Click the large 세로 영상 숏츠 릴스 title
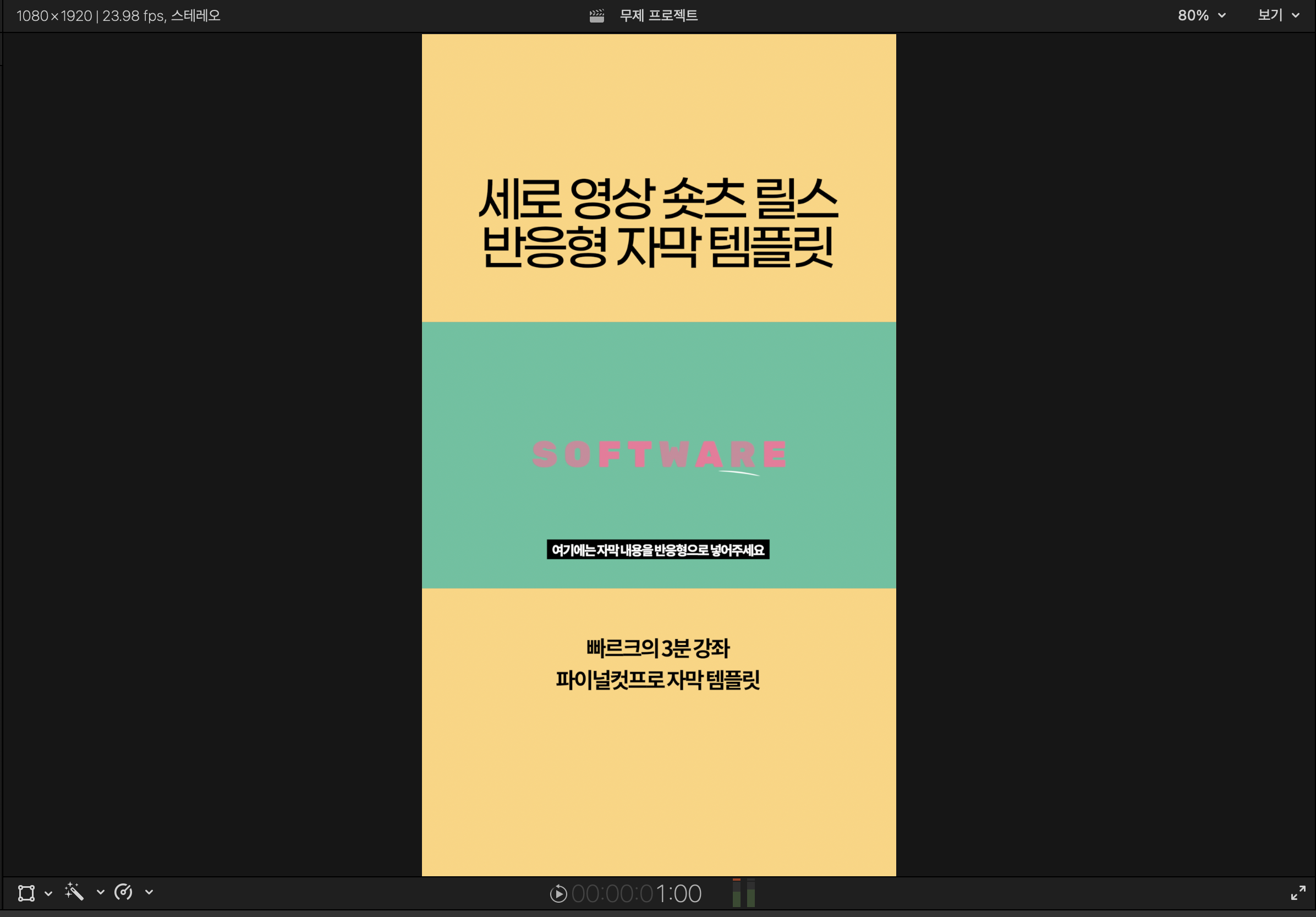This screenshot has width=1316, height=917. (x=658, y=198)
